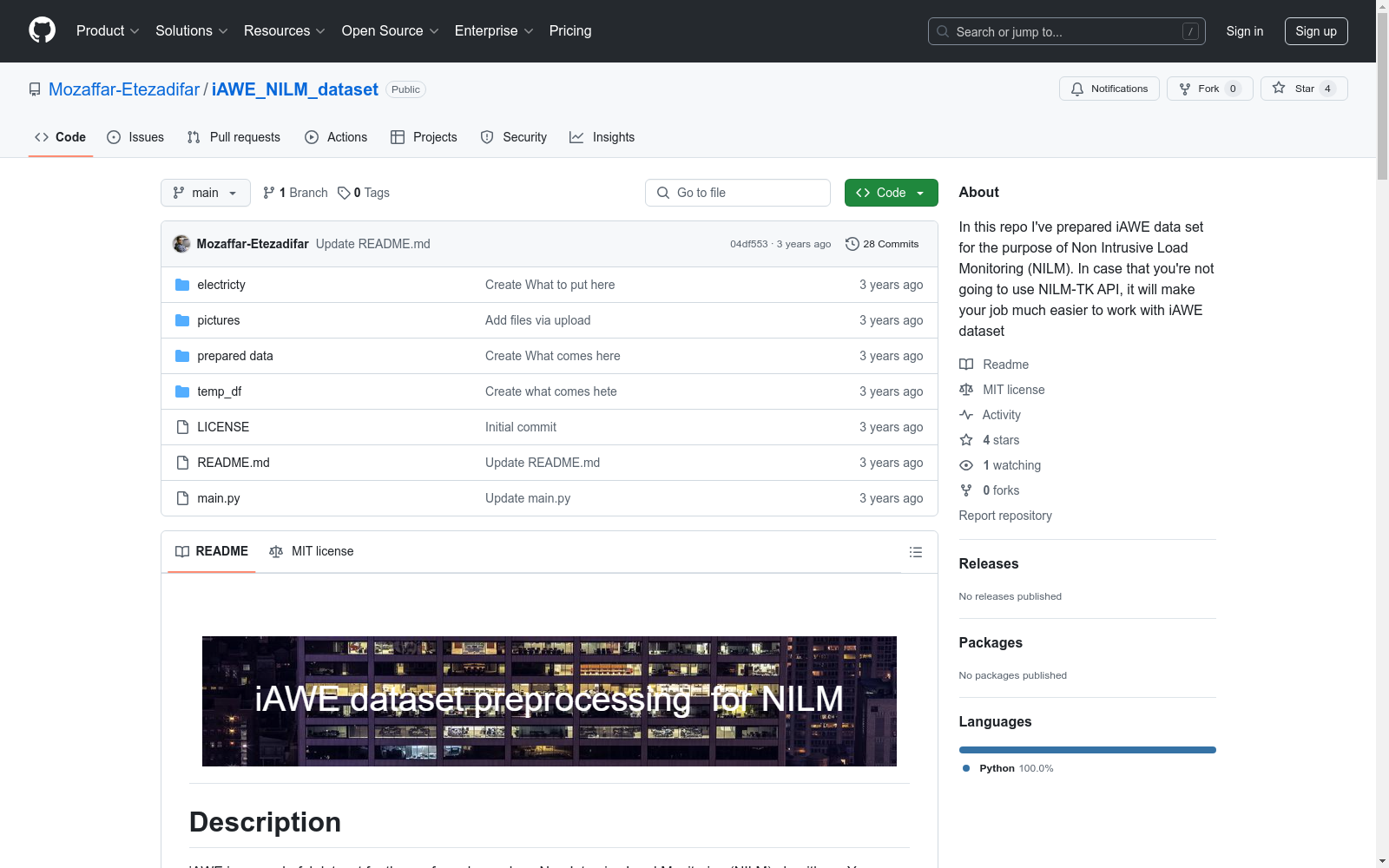Open the GitHub logo homepage
Screen dimensions: 1389x868
(x=42, y=30)
